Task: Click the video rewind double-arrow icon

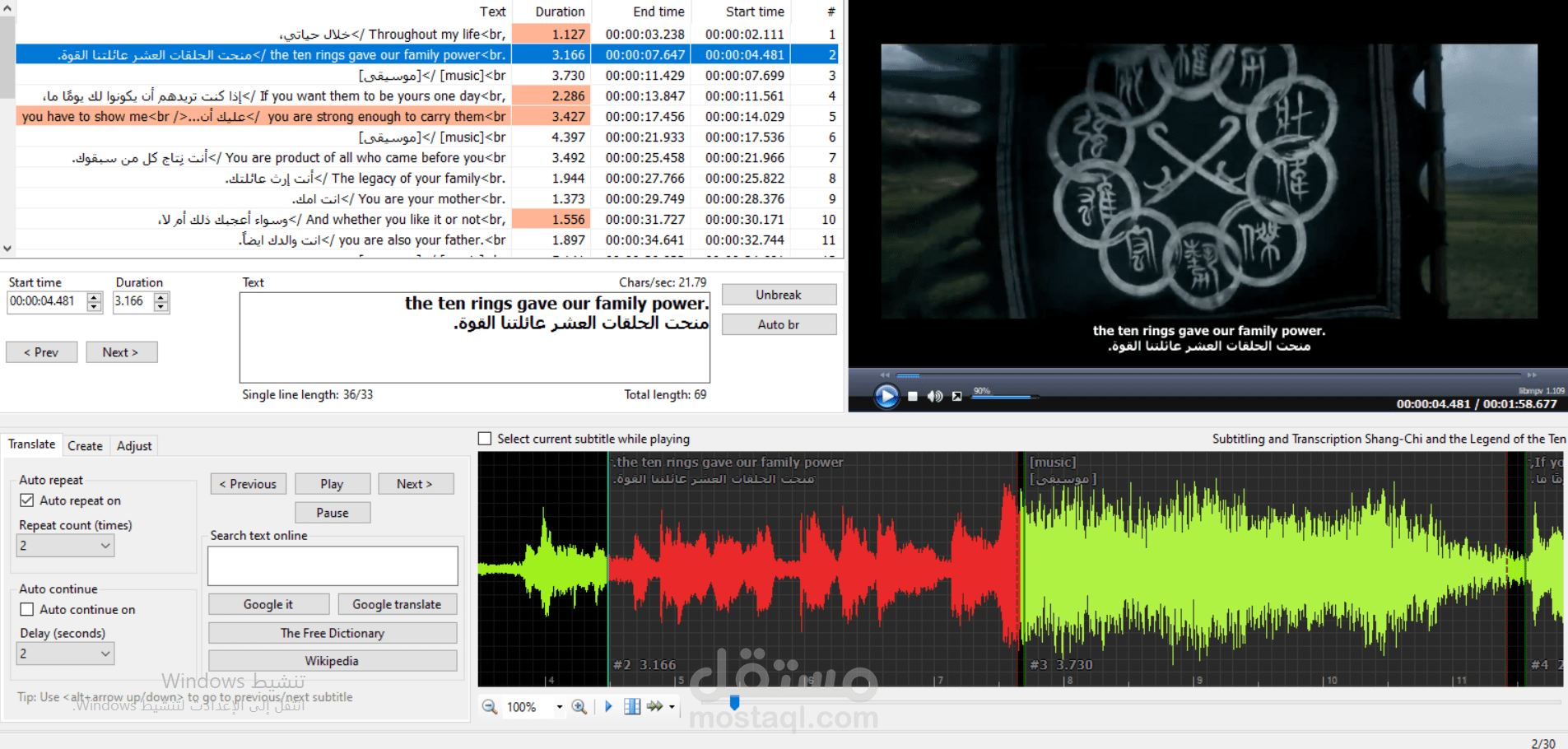Action: pyautogui.click(x=885, y=375)
